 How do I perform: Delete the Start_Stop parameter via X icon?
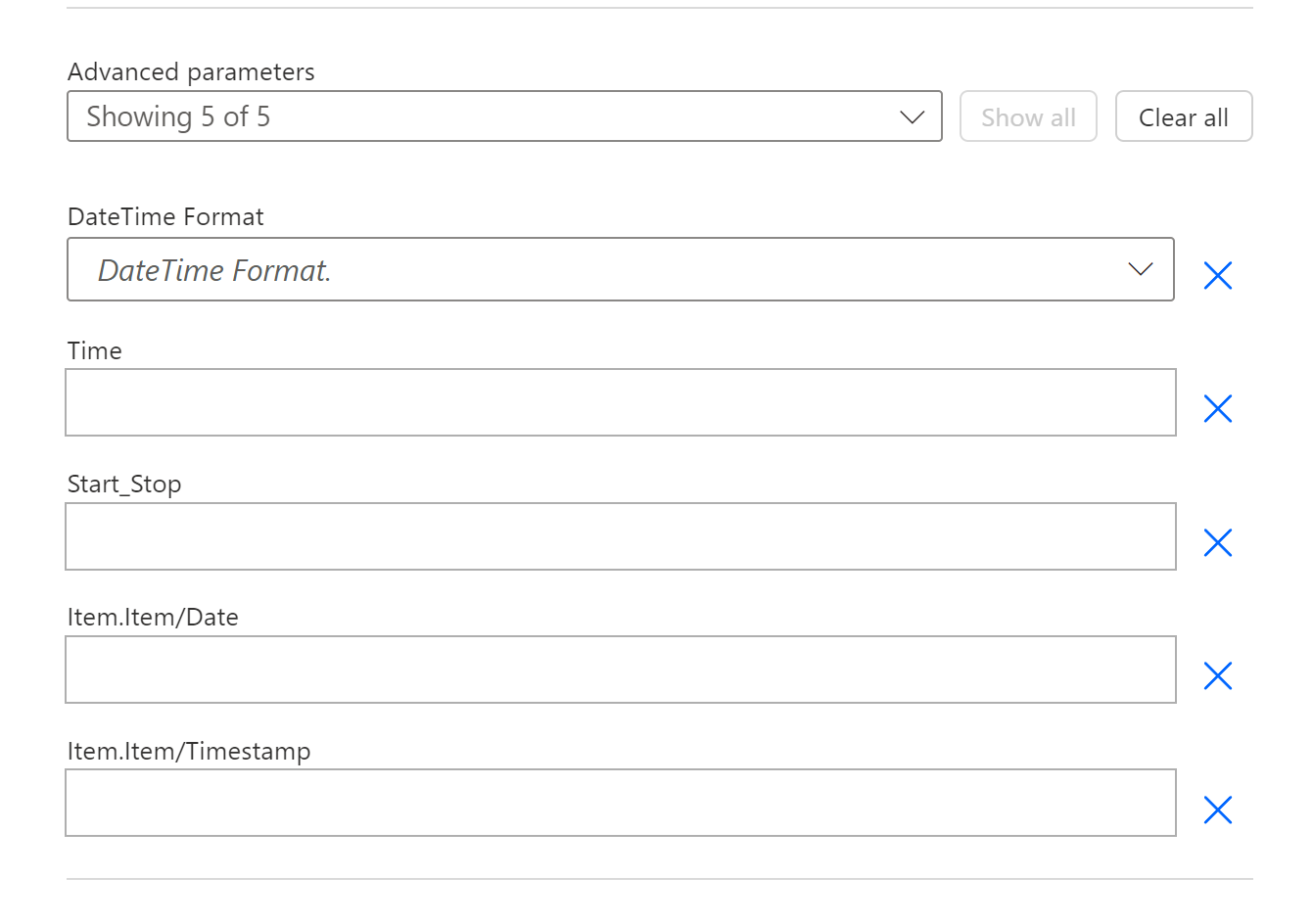(x=1217, y=542)
